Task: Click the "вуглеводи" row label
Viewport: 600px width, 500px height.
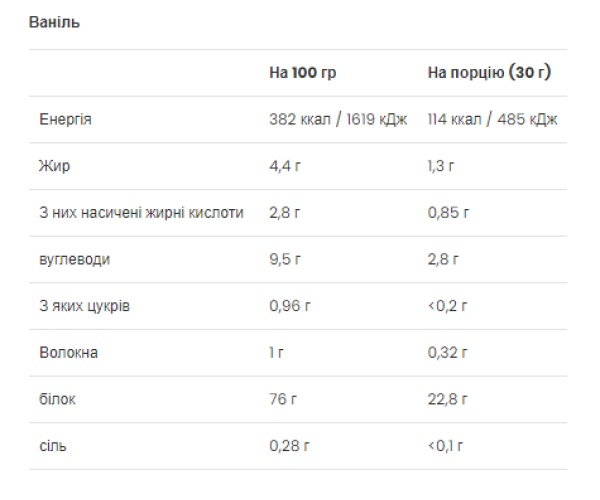Action: (x=74, y=259)
